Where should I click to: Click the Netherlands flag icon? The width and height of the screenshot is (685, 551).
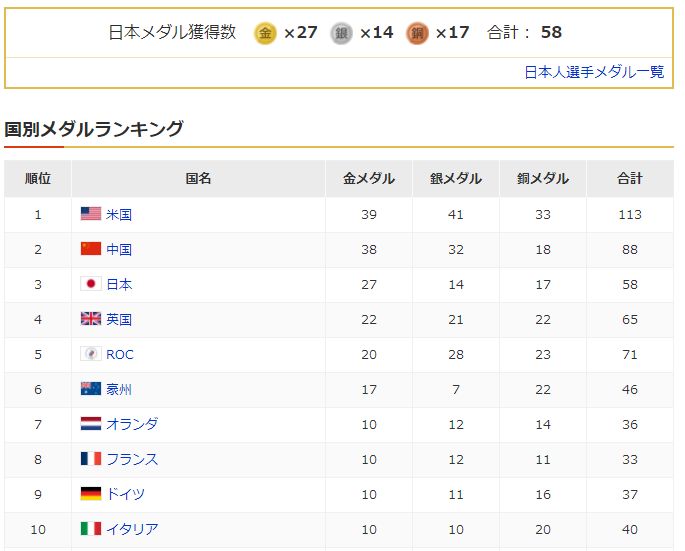coord(91,423)
